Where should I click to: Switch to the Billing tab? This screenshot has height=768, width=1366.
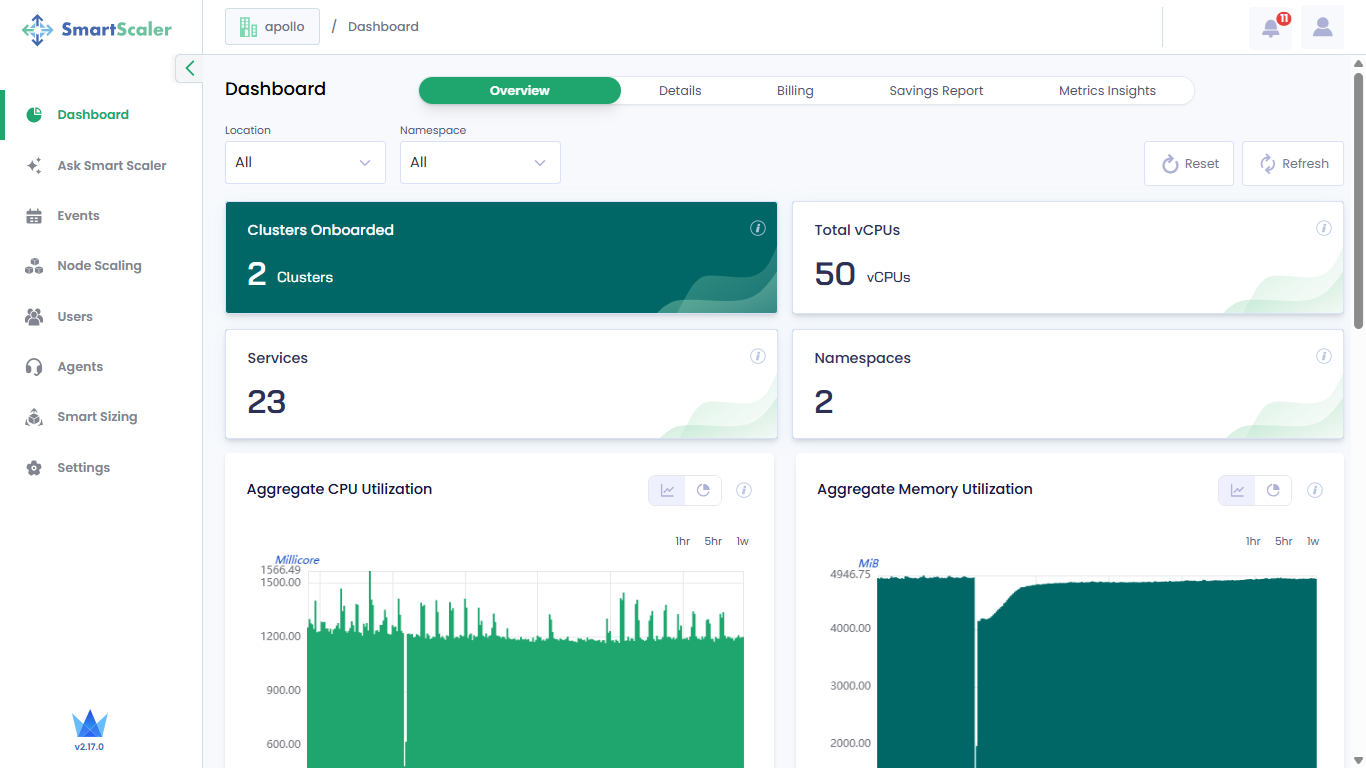click(795, 91)
